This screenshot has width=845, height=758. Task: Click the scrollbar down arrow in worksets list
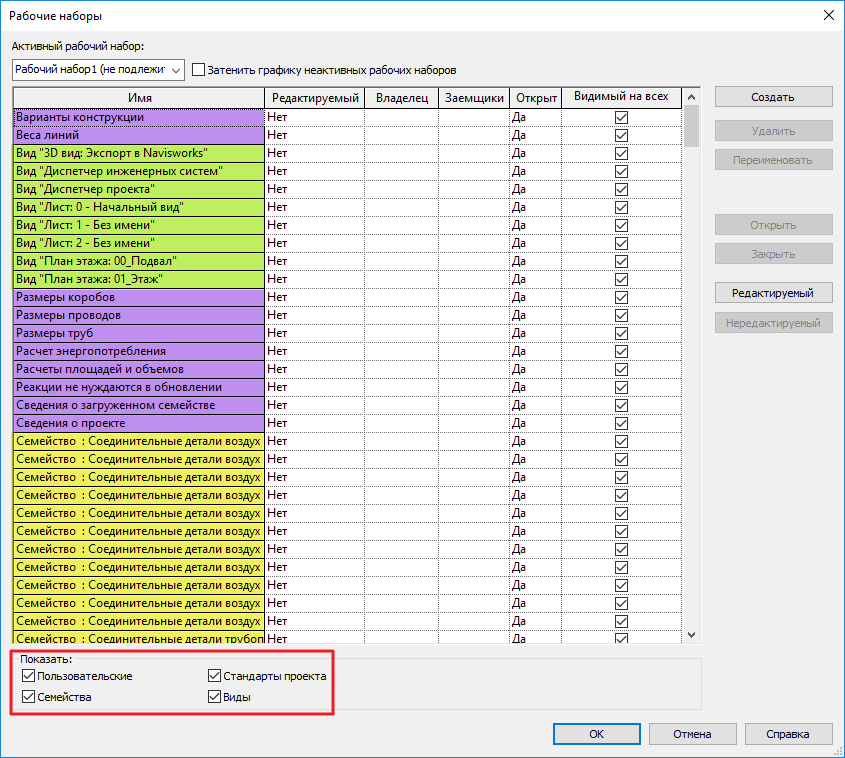pos(691,635)
